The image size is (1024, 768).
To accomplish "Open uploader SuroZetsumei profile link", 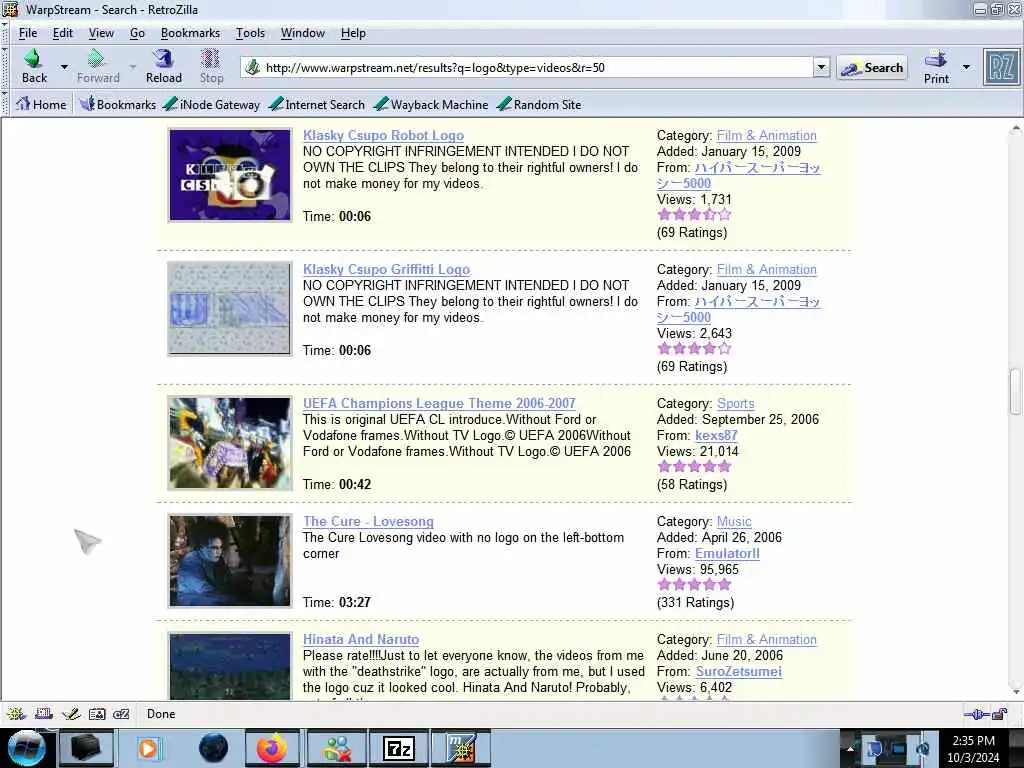I will 738,671.
